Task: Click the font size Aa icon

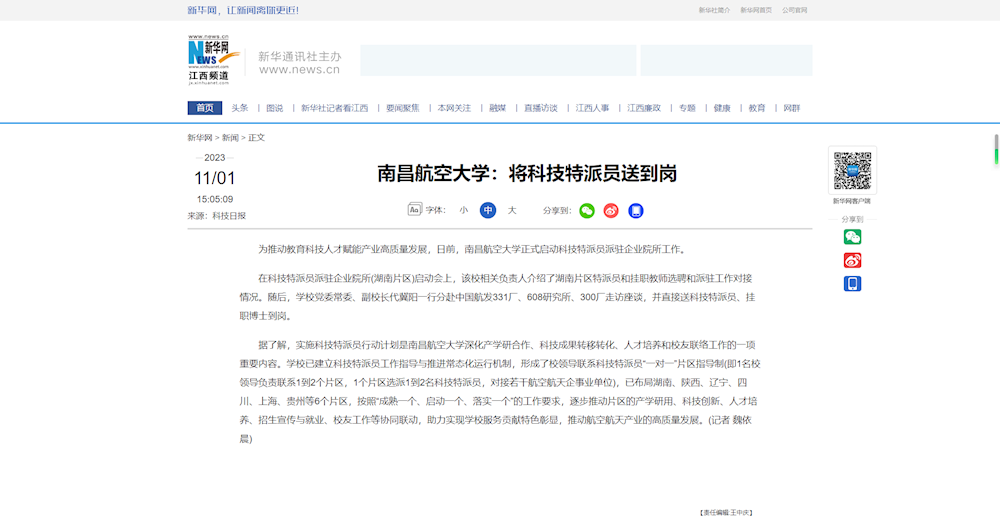Action: click(415, 209)
